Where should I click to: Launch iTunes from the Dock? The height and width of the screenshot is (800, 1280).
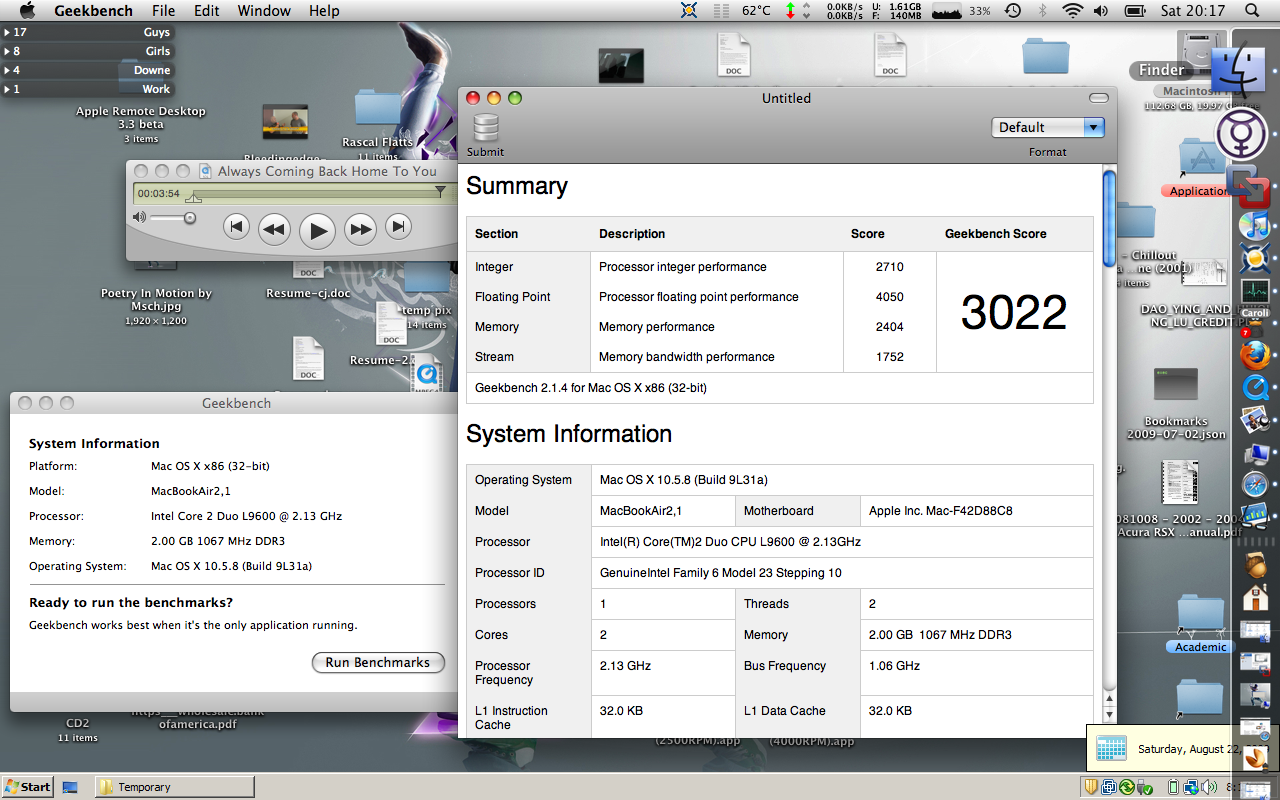tap(1254, 224)
